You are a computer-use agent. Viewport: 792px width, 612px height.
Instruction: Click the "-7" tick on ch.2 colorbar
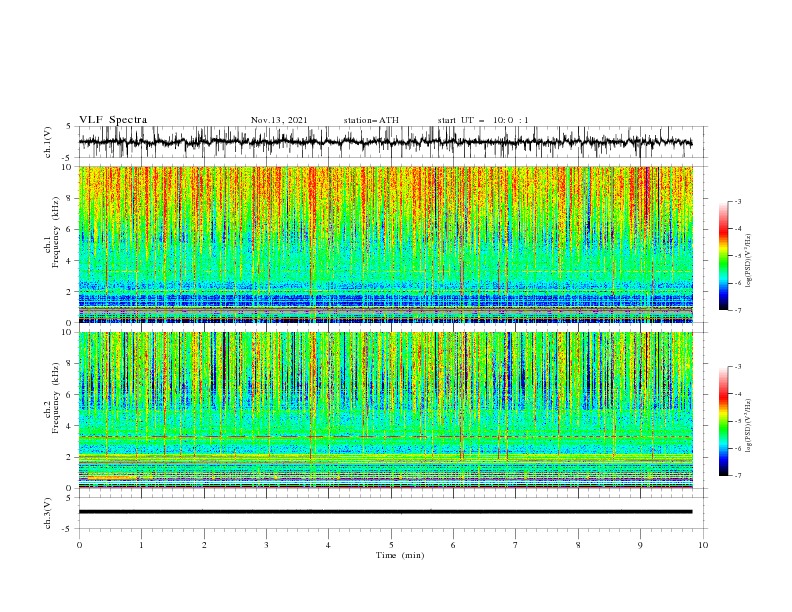[x=737, y=476]
